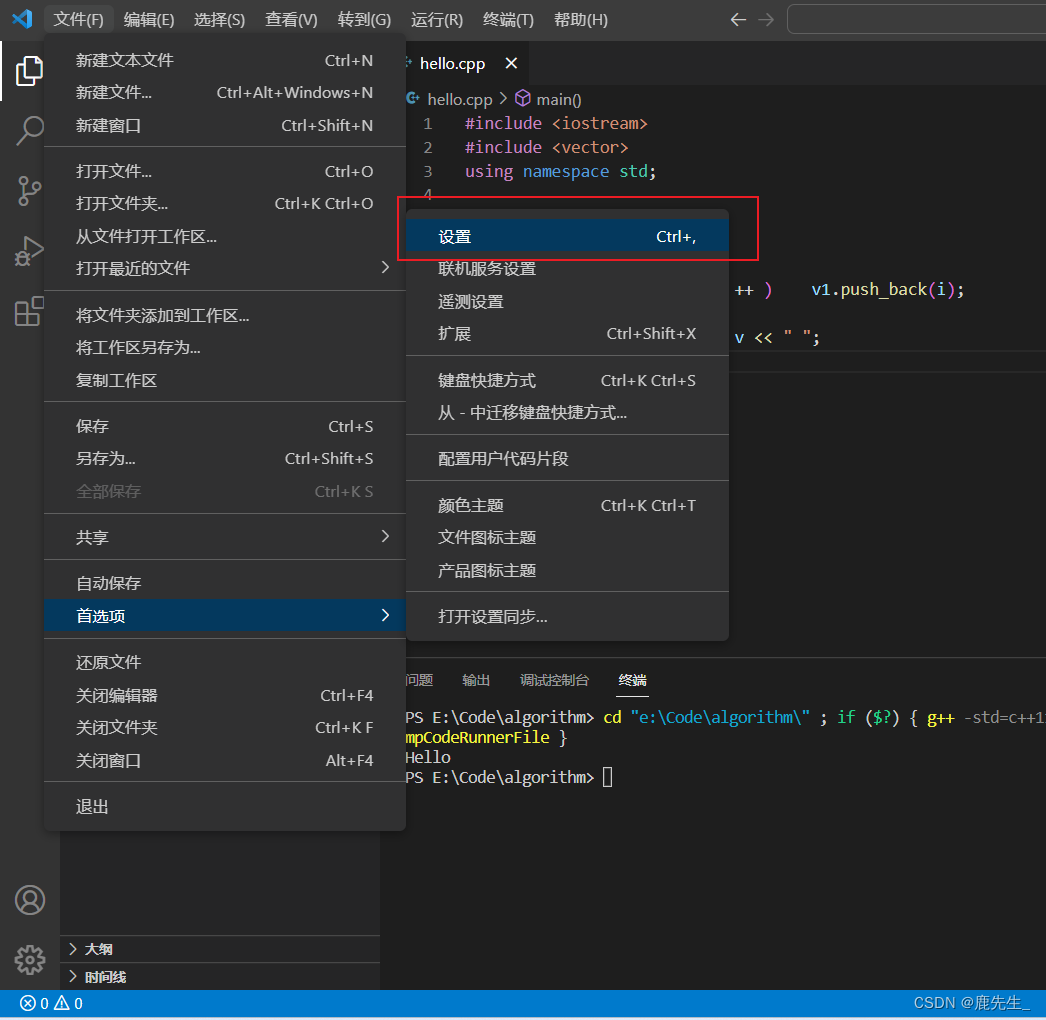Click the navigate back arrow
Screen dimensions: 1046x1020
[738, 20]
